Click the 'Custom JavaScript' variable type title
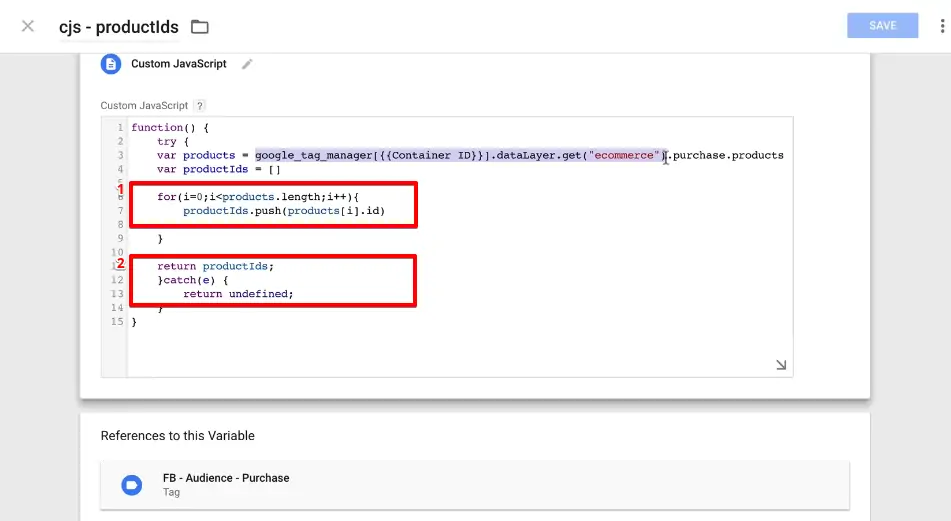Viewport: 951px width, 521px height. [179, 64]
